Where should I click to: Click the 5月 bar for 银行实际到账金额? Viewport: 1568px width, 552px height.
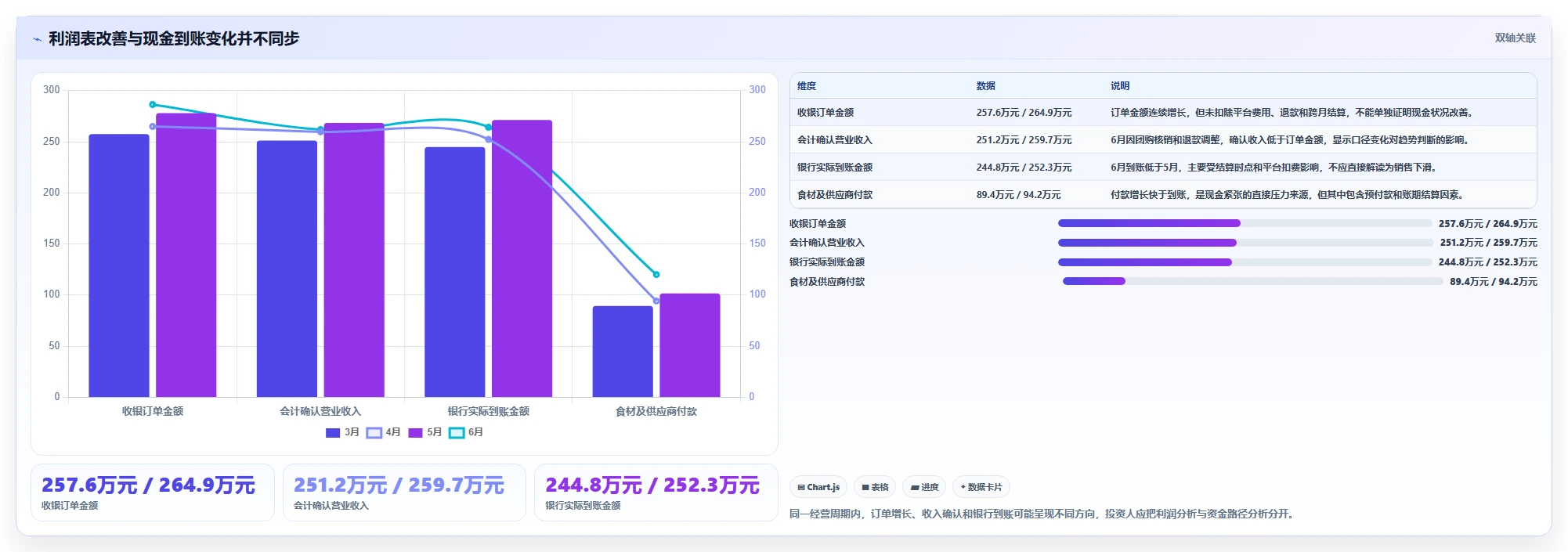tap(522, 258)
